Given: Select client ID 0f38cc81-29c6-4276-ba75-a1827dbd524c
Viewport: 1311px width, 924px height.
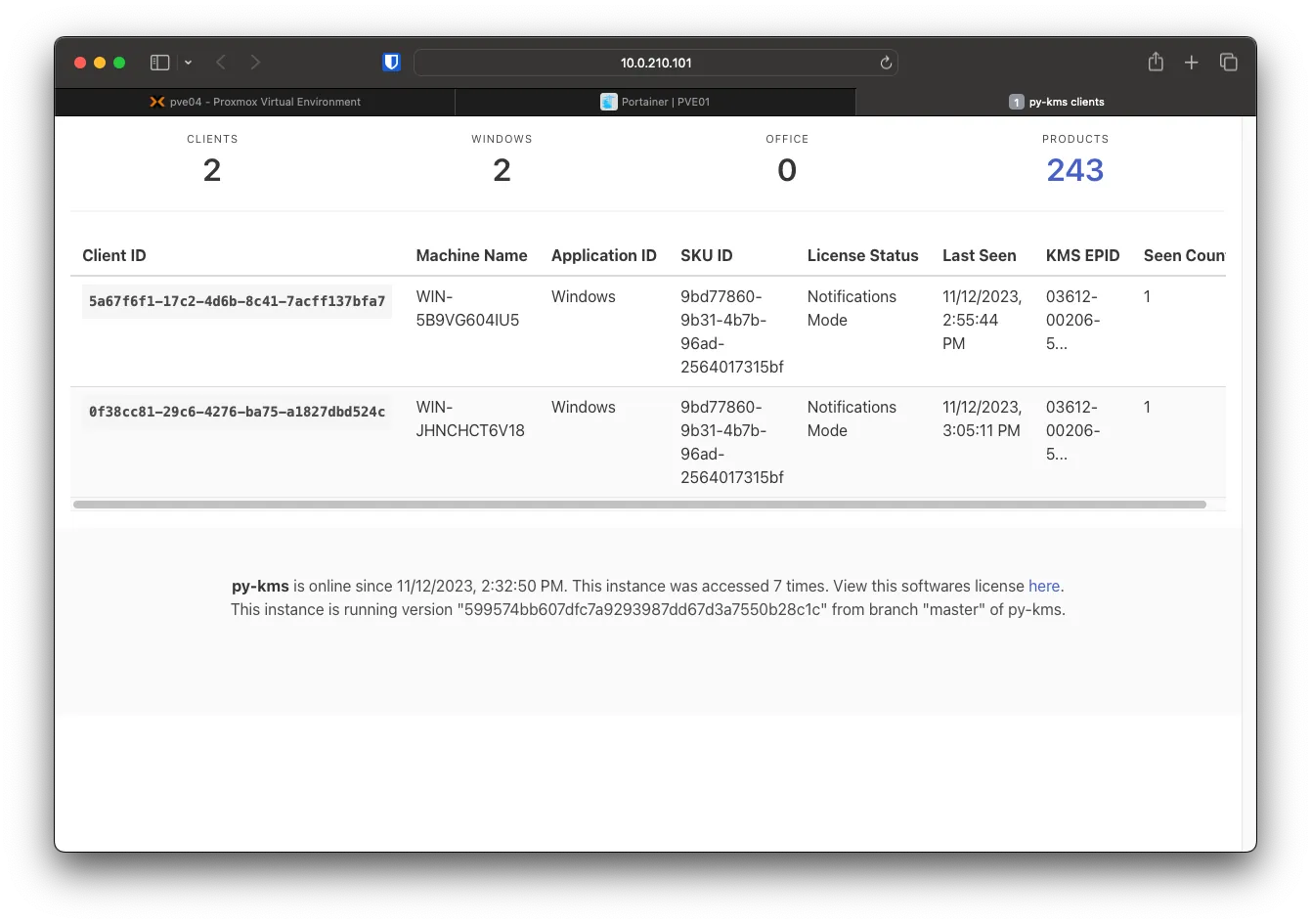Looking at the screenshot, I should pos(237,412).
